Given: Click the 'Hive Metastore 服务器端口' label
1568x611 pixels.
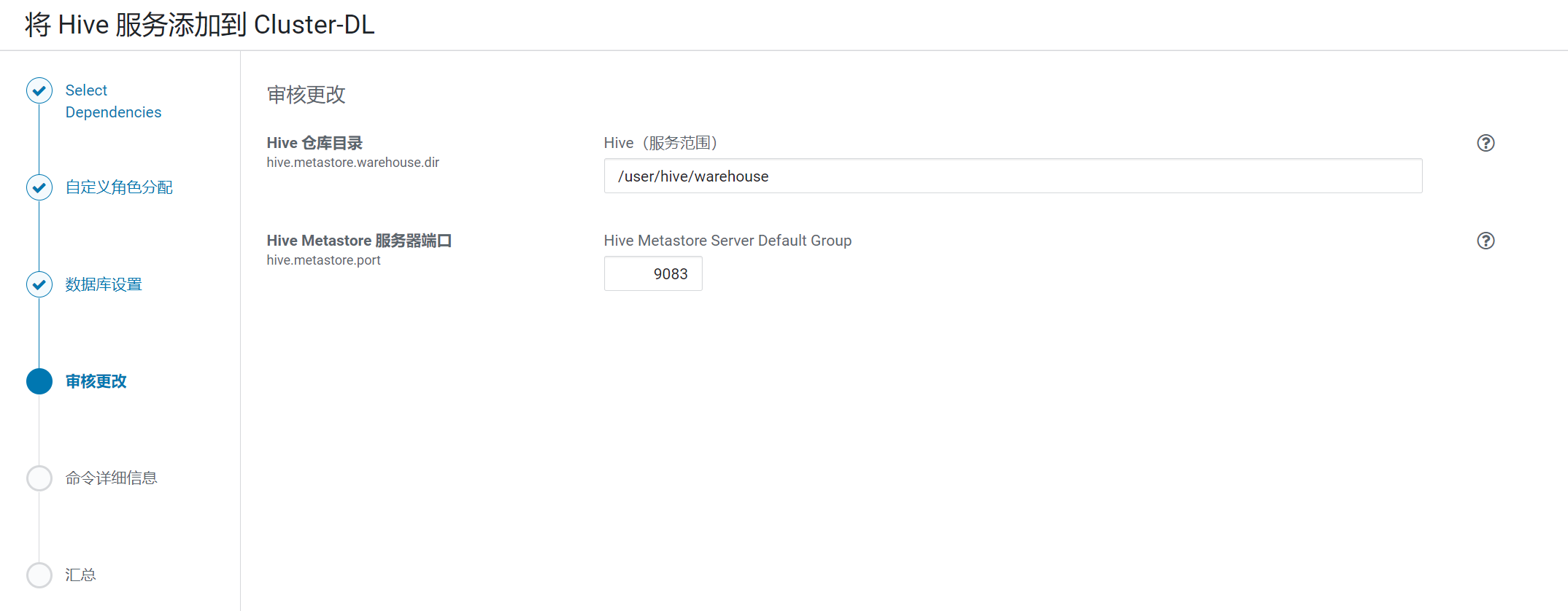Looking at the screenshot, I should (359, 241).
